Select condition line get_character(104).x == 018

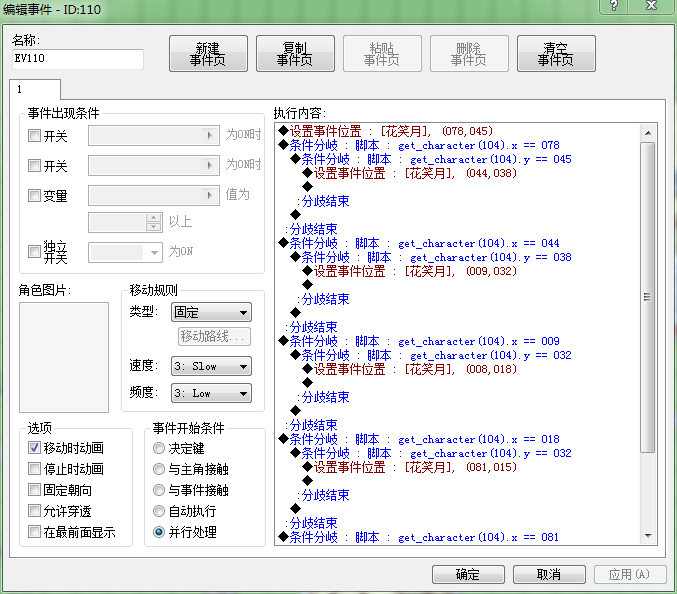419,439
